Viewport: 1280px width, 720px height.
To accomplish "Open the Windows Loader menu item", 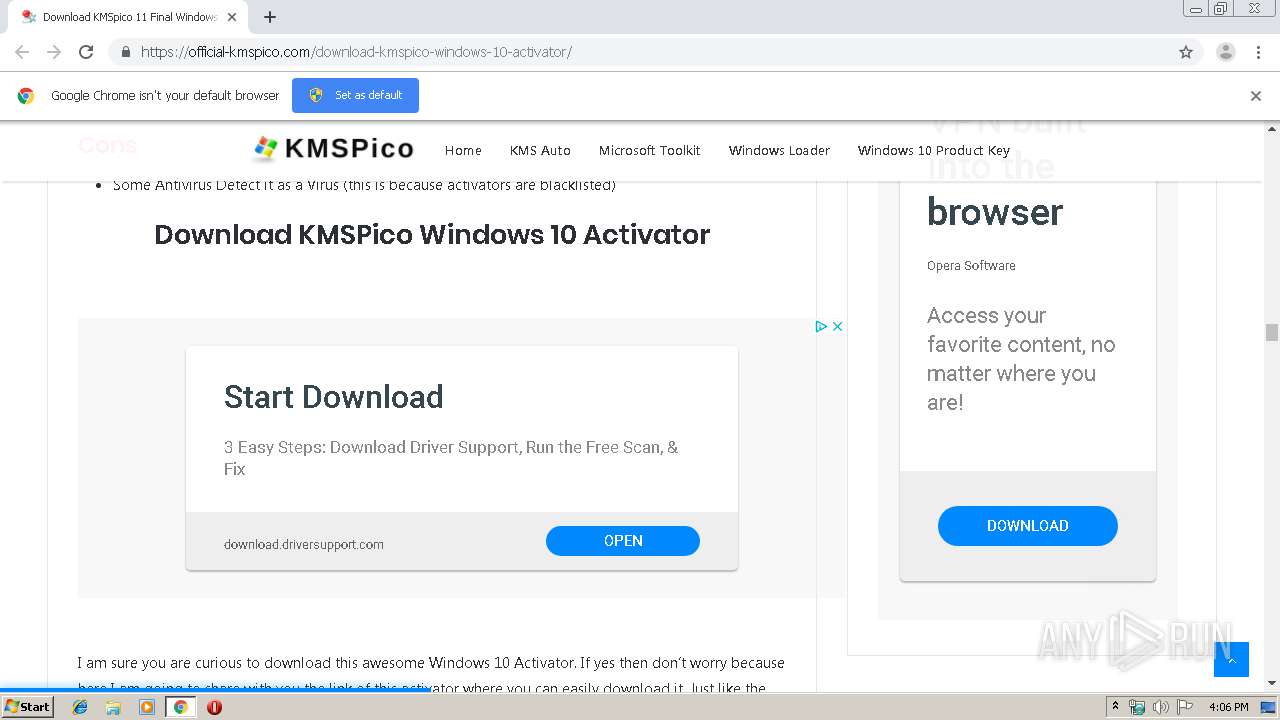I will [779, 150].
